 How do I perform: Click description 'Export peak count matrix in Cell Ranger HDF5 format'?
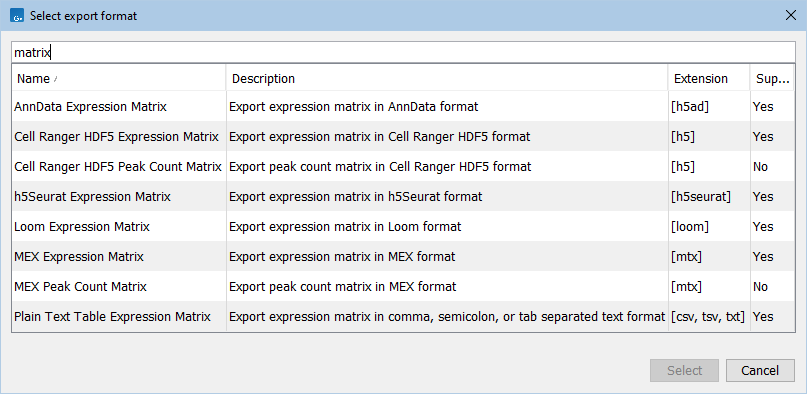click(380, 166)
